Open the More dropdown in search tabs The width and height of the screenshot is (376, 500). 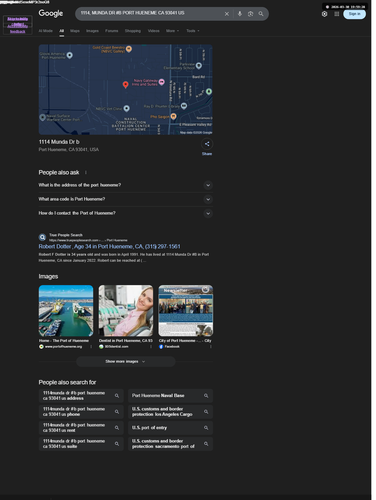(x=172, y=31)
